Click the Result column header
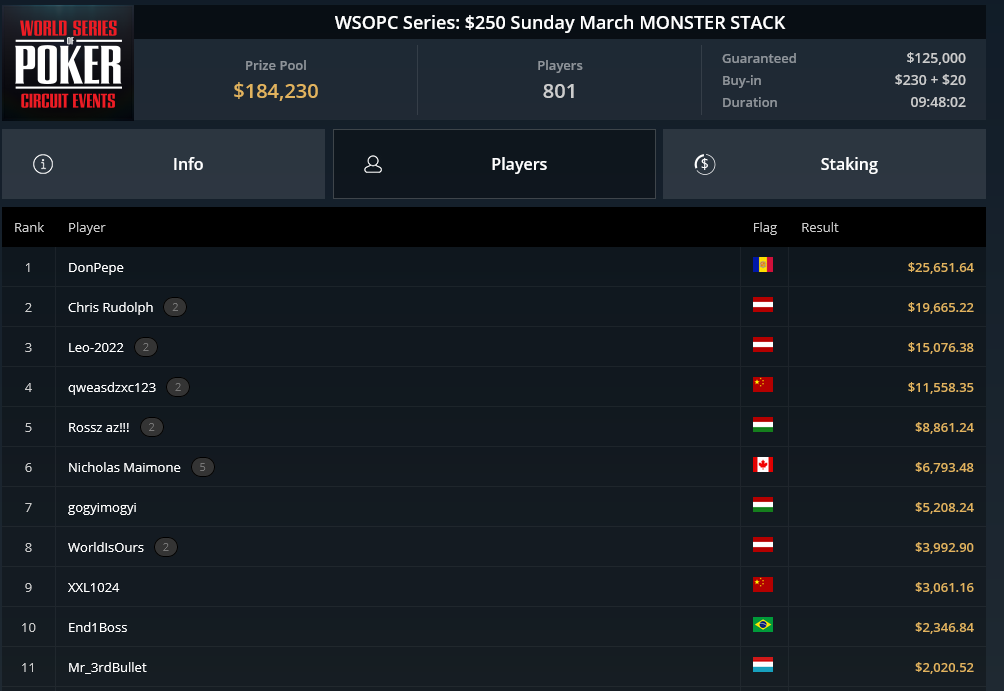The width and height of the screenshot is (1004, 691). point(820,227)
